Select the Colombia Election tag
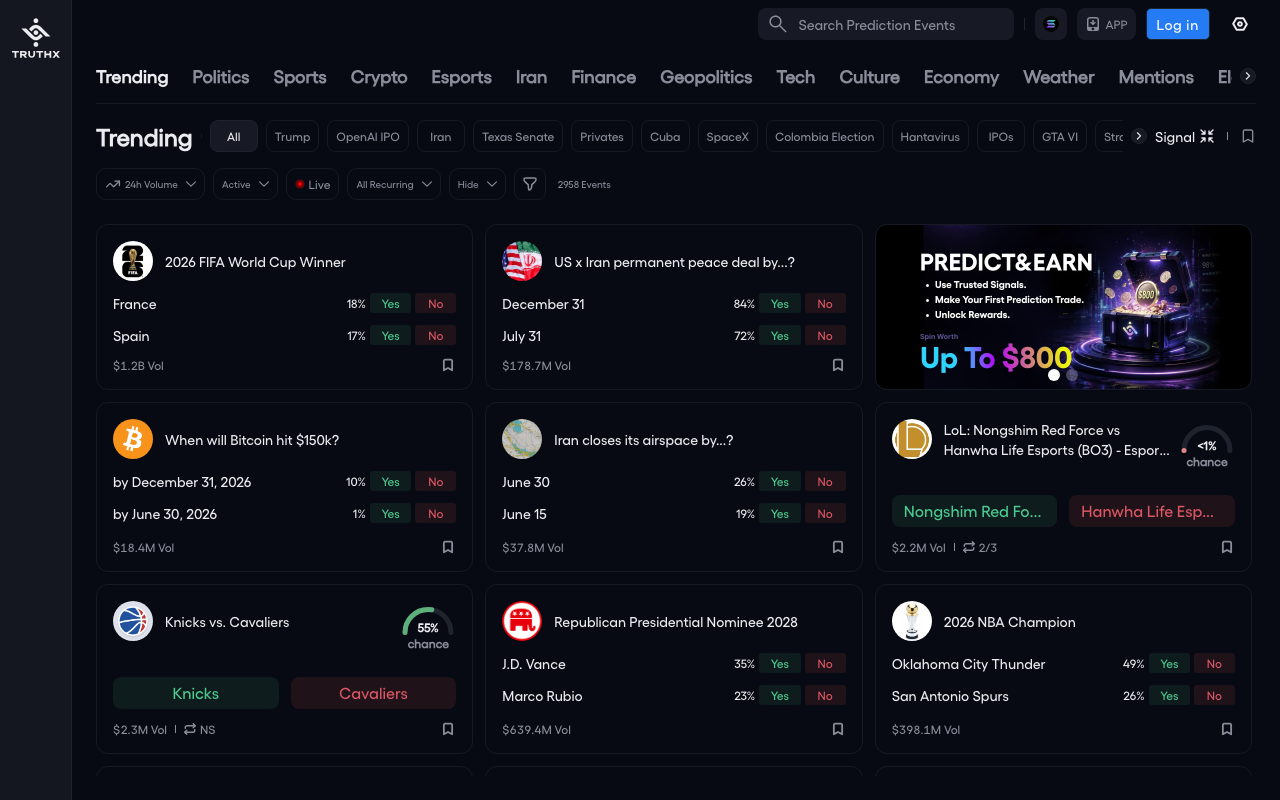 coord(825,136)
